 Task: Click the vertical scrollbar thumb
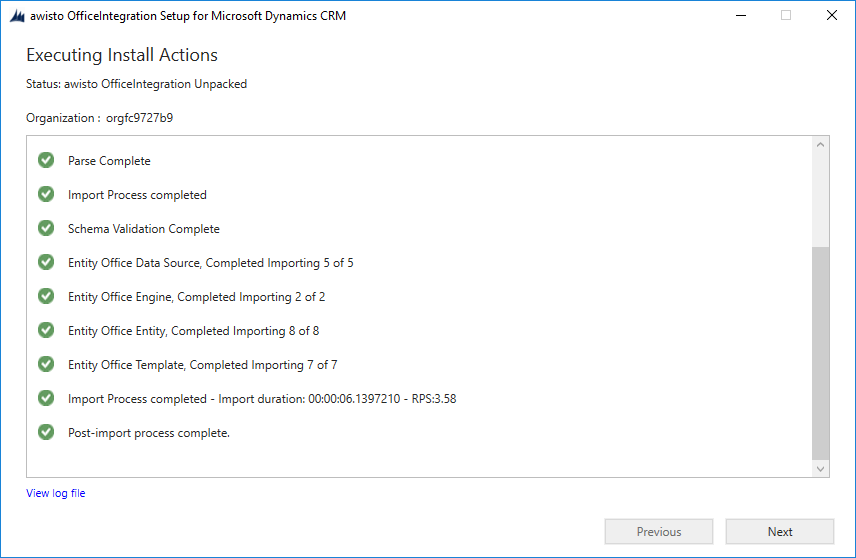coord(820,353)
